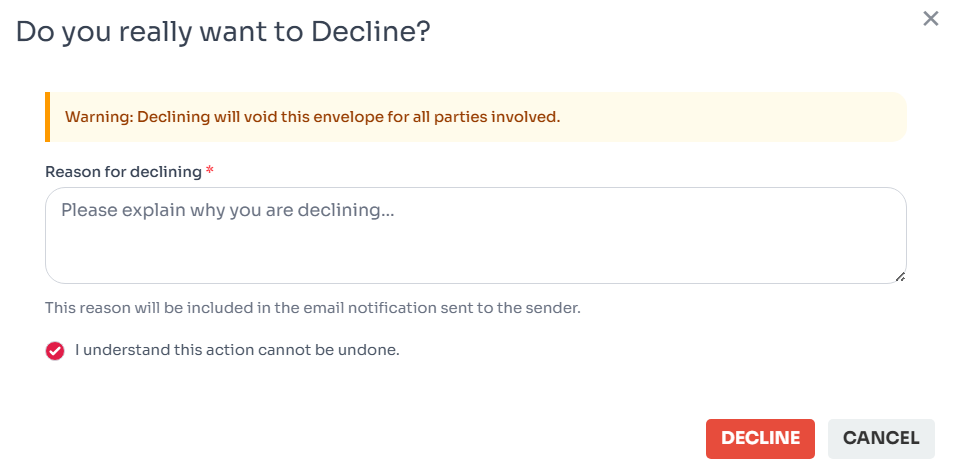Click the word 'Warning:' in the banner
This screenshot has width=954, height=474.
tap(99, 117)
